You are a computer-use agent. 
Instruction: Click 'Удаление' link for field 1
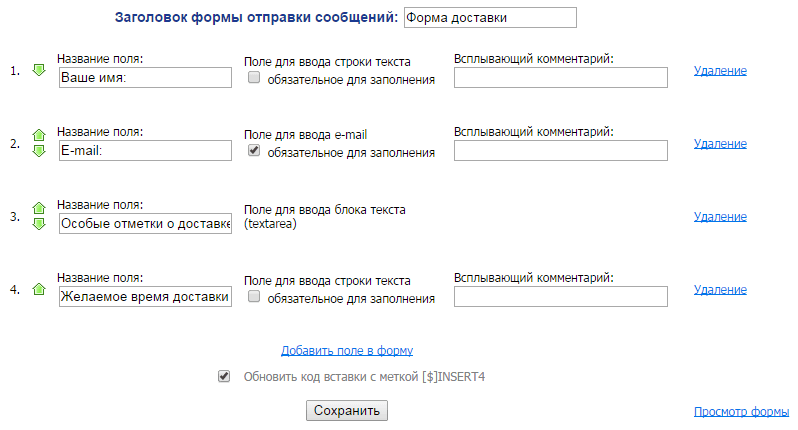point(720,70)
